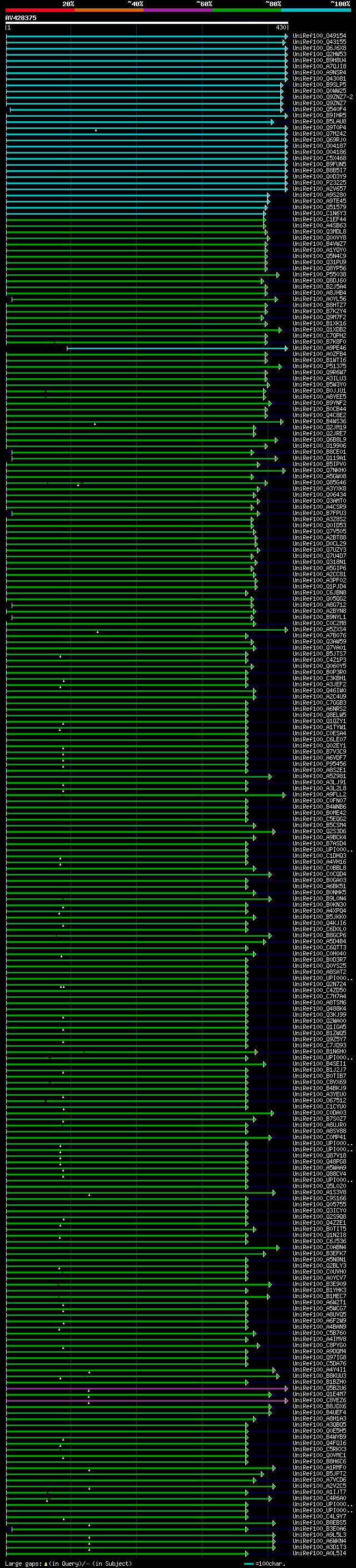Click the orange ~40% identity legend bar
356x1568 pixels.
point(109,10)
